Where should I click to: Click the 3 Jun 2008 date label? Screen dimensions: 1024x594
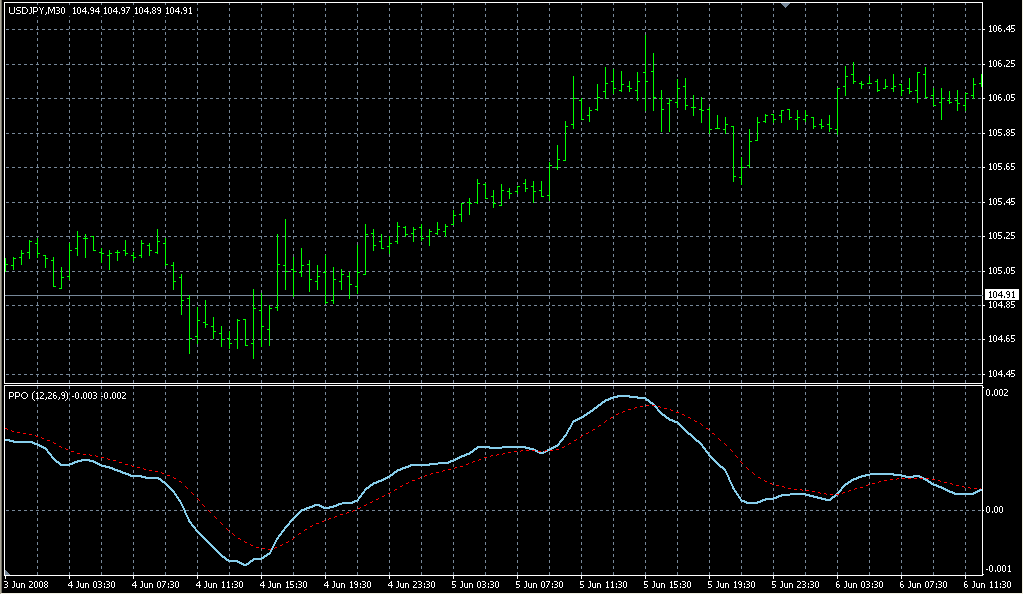pos(26,585)
